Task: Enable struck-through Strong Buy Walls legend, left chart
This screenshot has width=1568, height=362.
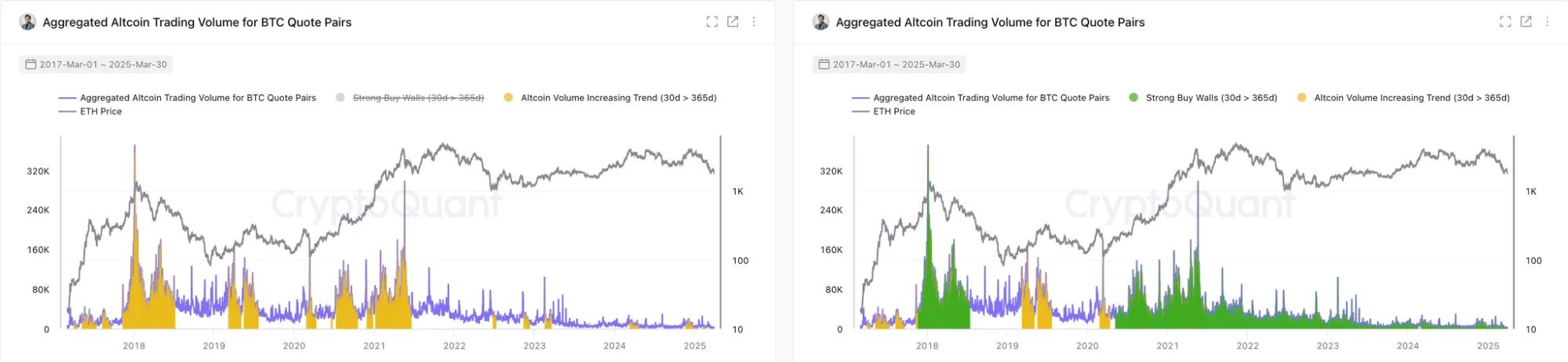Action: click(417, 98)
